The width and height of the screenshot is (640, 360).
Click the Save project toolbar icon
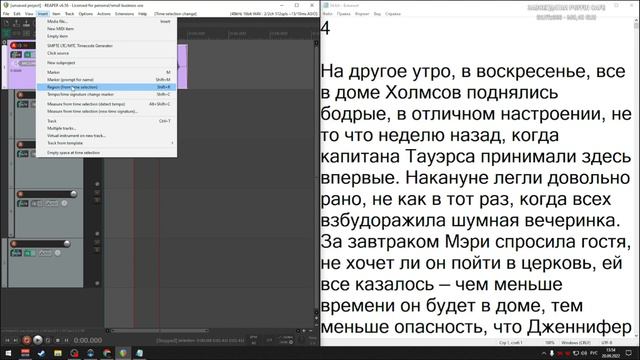click(x=27, y=24)
